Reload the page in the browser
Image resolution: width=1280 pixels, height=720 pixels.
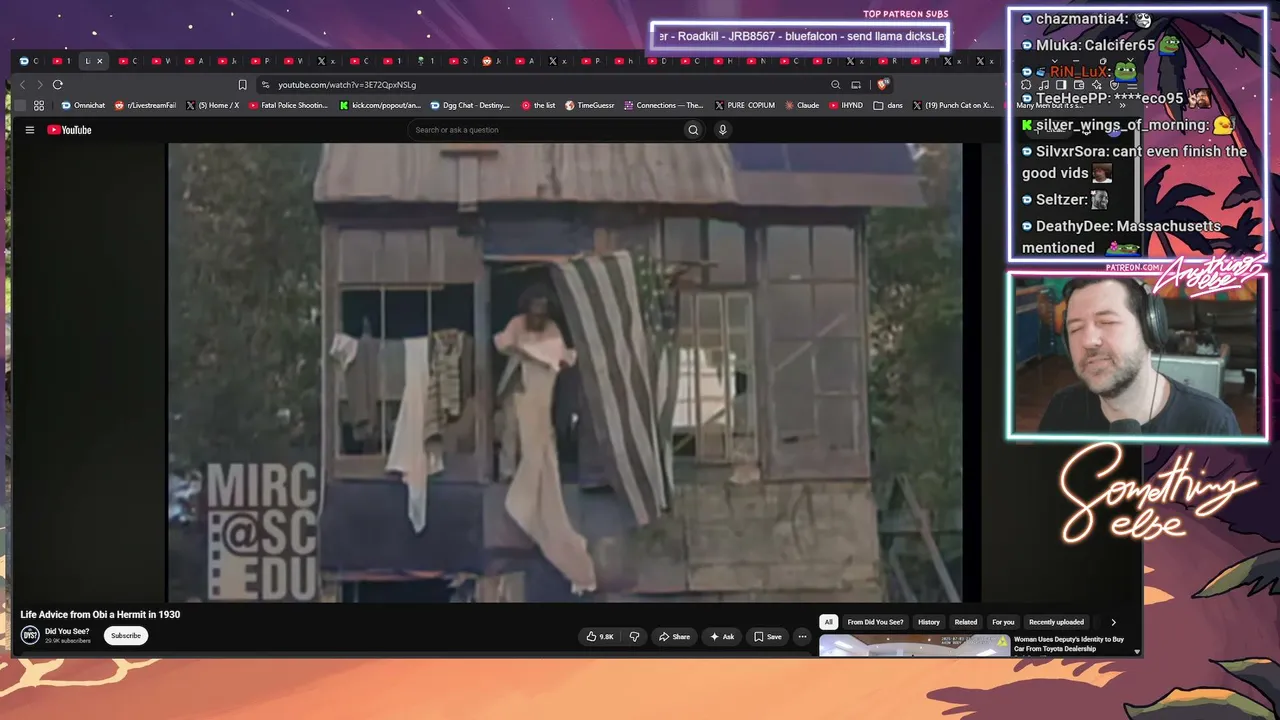[x=58, y=85]
